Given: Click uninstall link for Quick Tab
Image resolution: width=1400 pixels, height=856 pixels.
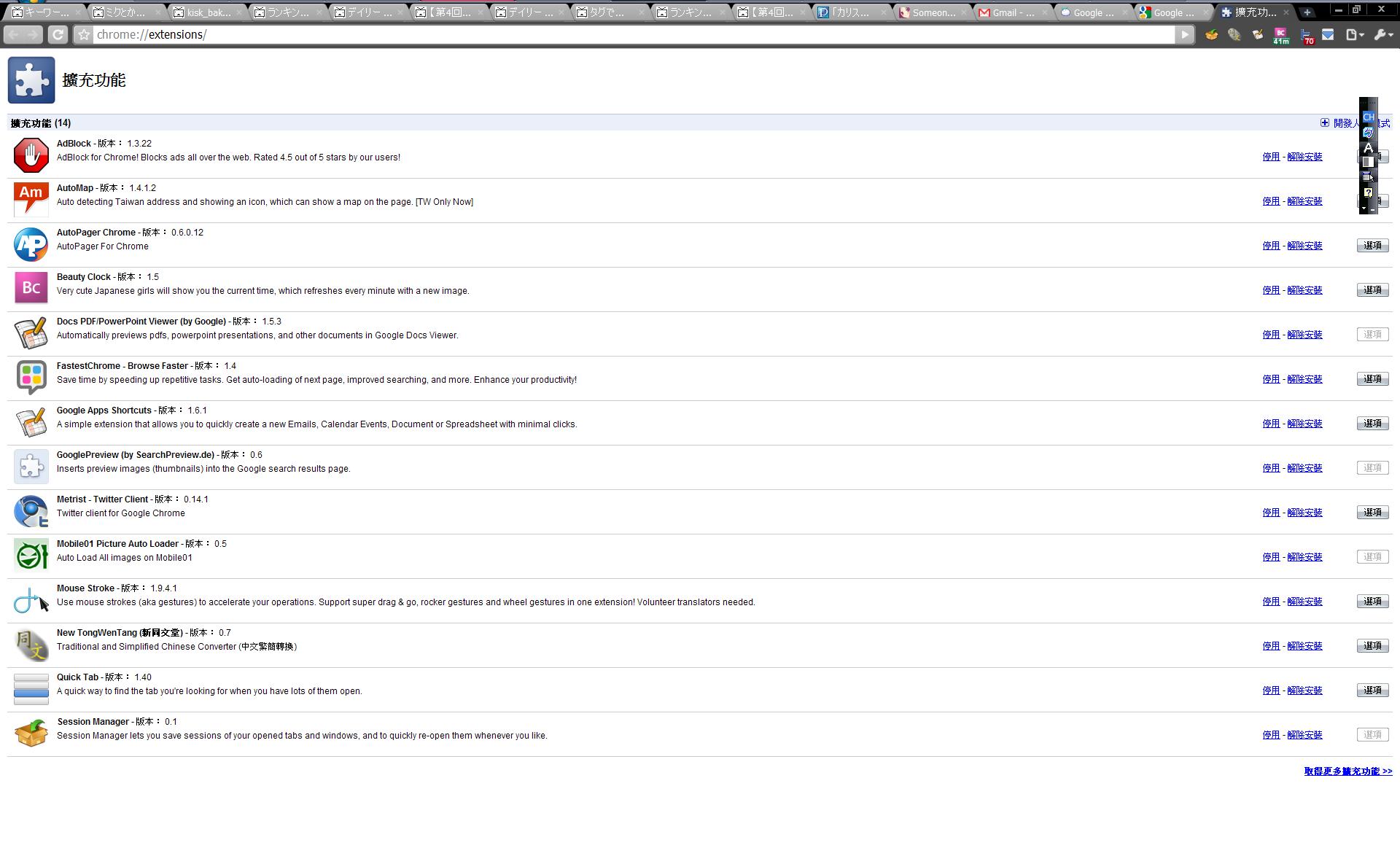Looking at the screenshot, I should click(1304, 690).
